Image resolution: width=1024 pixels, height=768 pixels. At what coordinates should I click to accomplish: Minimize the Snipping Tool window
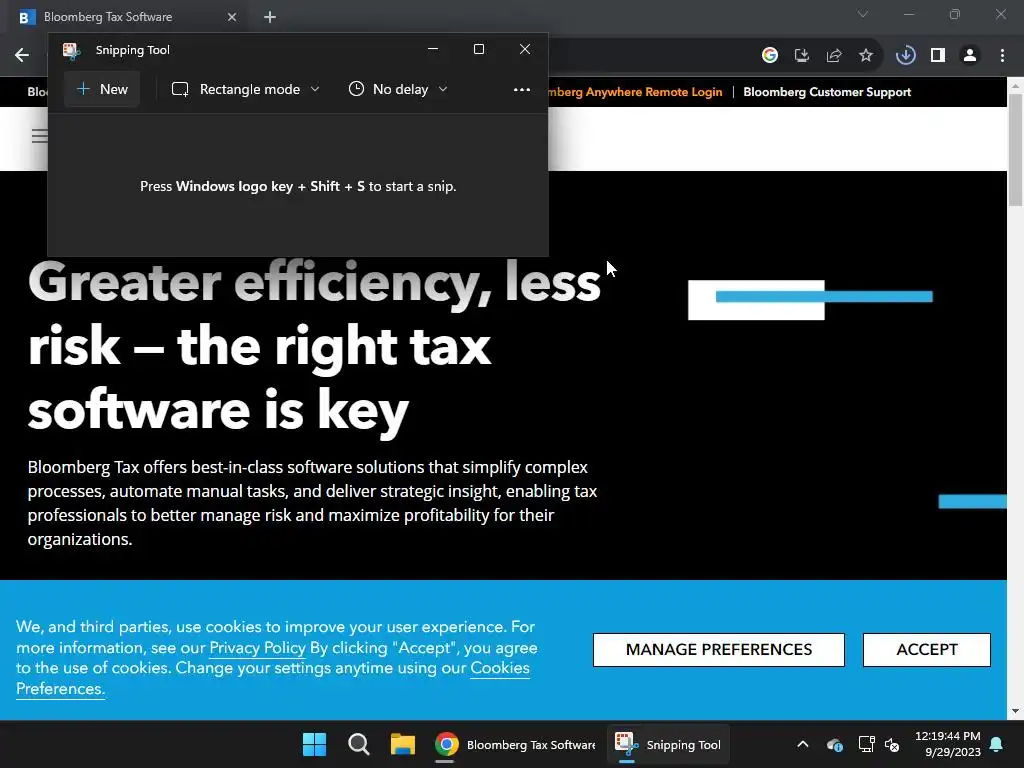(x=432, y=49)
